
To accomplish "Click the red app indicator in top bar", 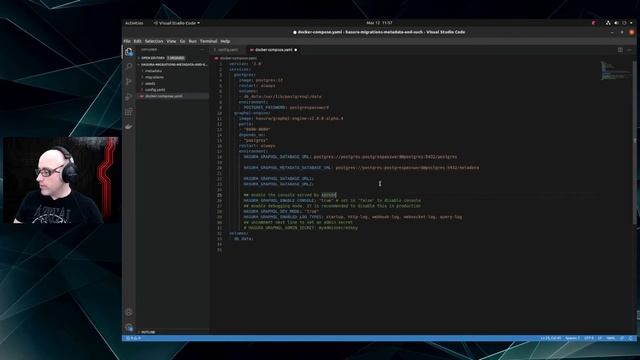I will pos(594,23).
